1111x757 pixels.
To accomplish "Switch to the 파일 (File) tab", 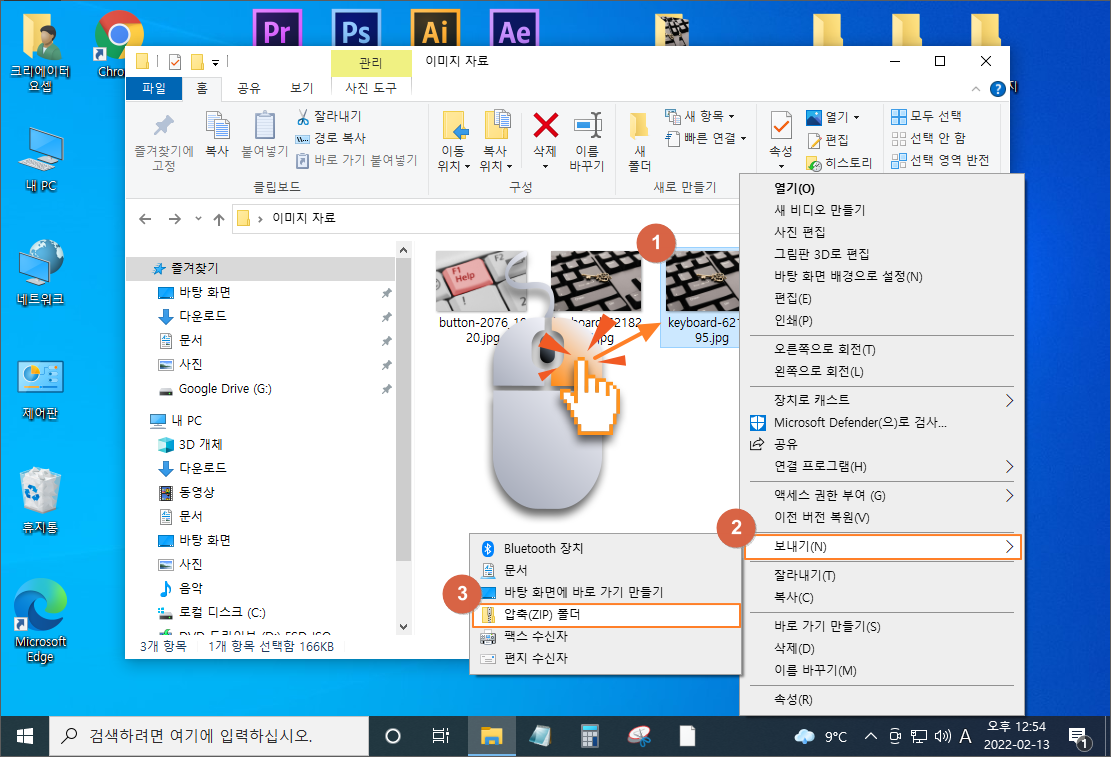I will (x=154, y=88).
